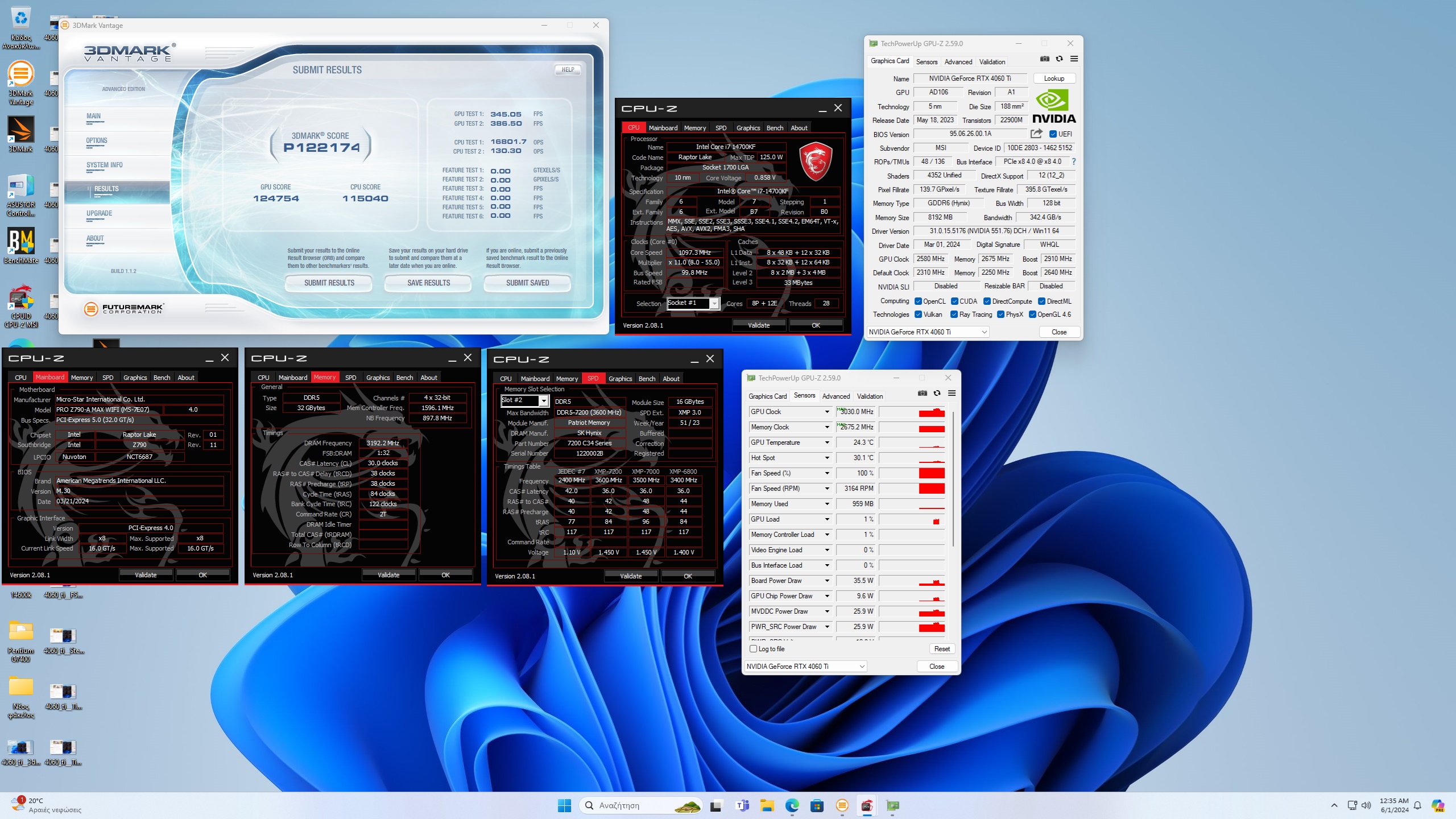
Task: Click Validate in the CPU-Z Memory window
Action: point(388,575)
